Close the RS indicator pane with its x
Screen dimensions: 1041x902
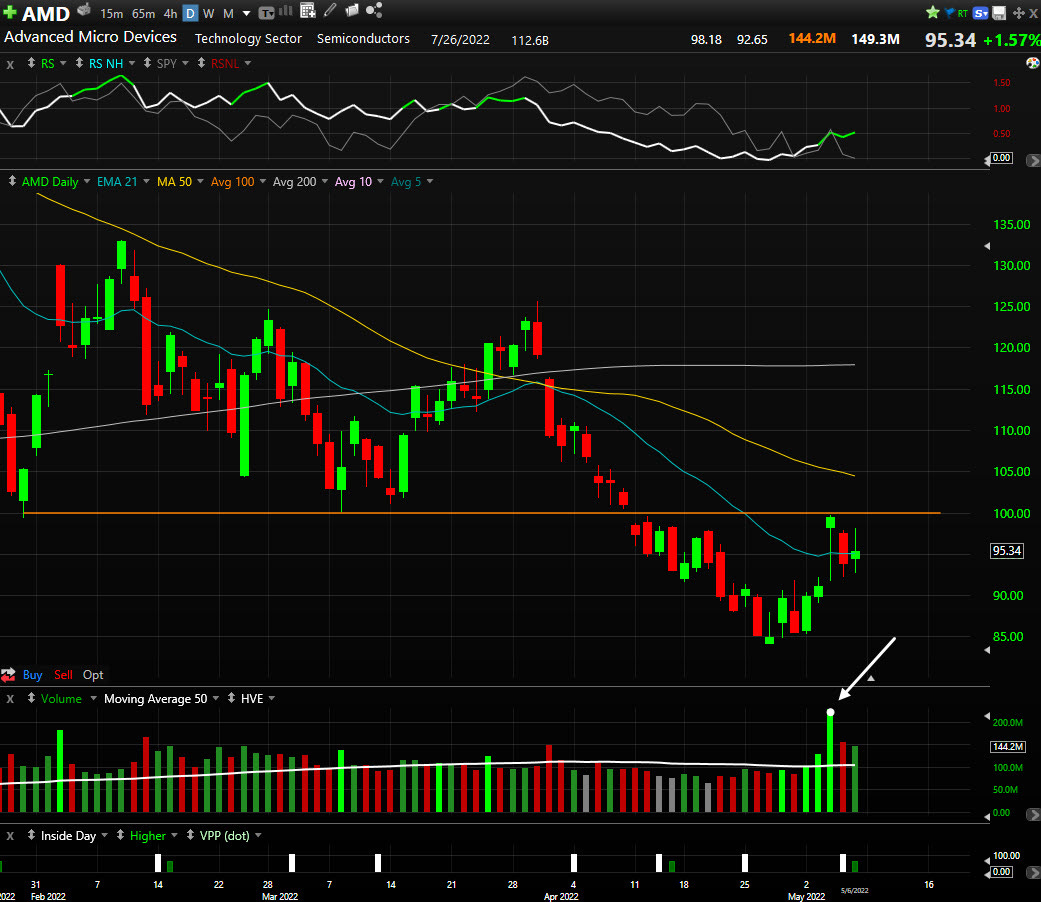(10, 64)
